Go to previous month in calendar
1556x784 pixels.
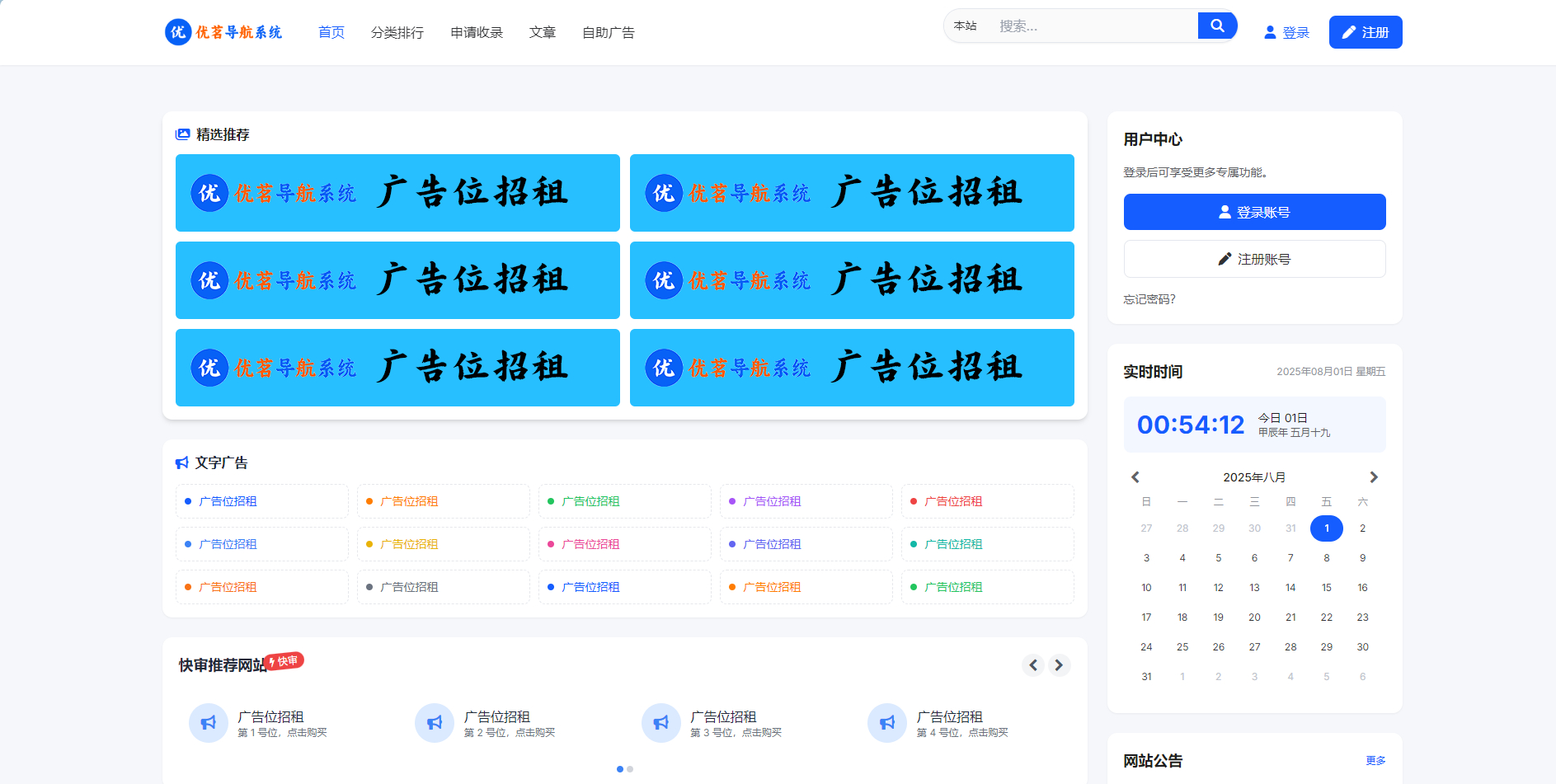click(x=1135, y=477)
